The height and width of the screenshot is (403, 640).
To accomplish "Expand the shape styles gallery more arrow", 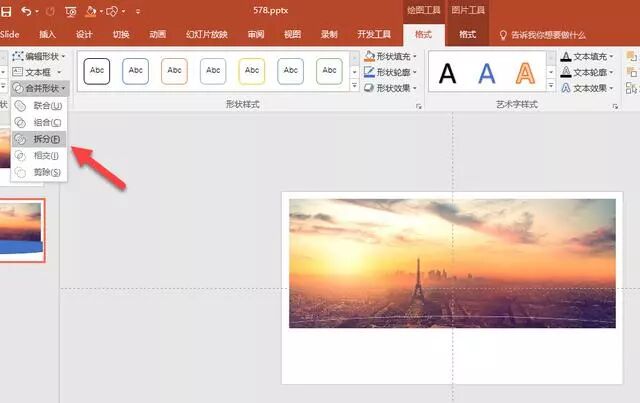I will click(354, 85).
